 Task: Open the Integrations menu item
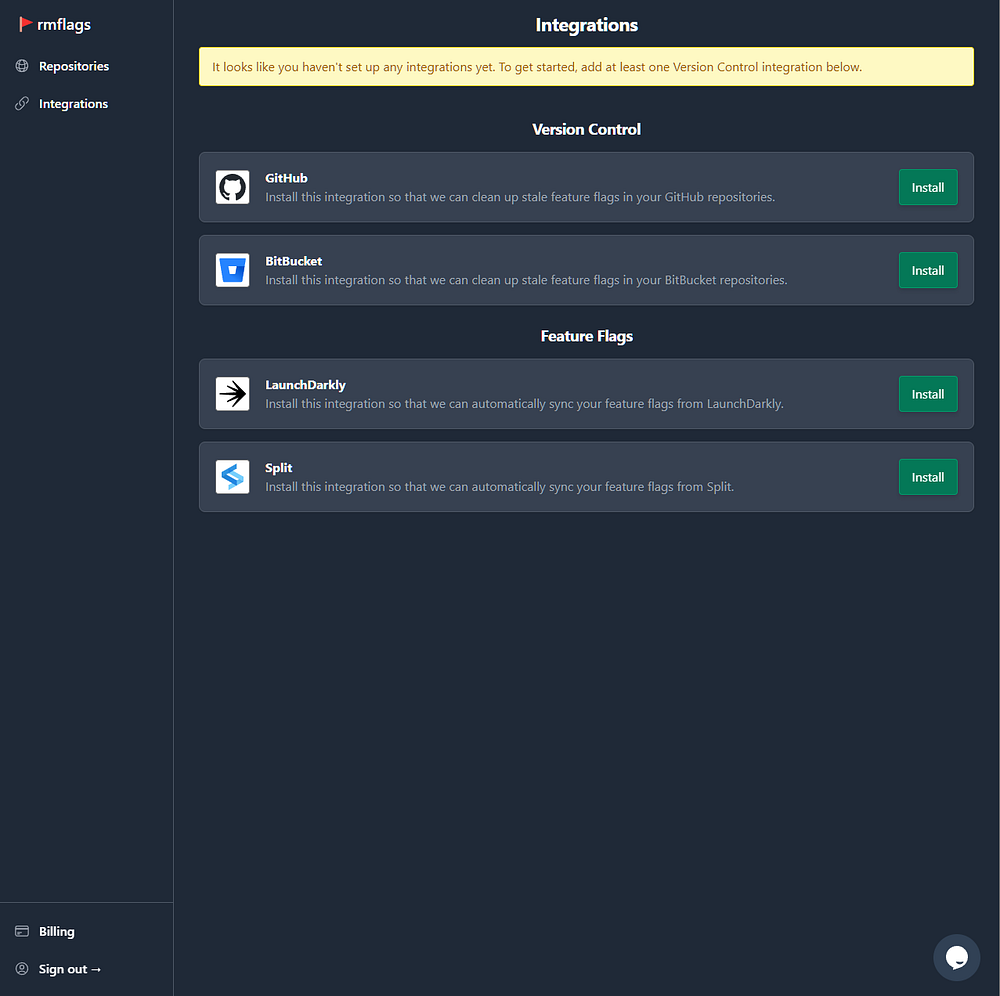pos(73,103)
